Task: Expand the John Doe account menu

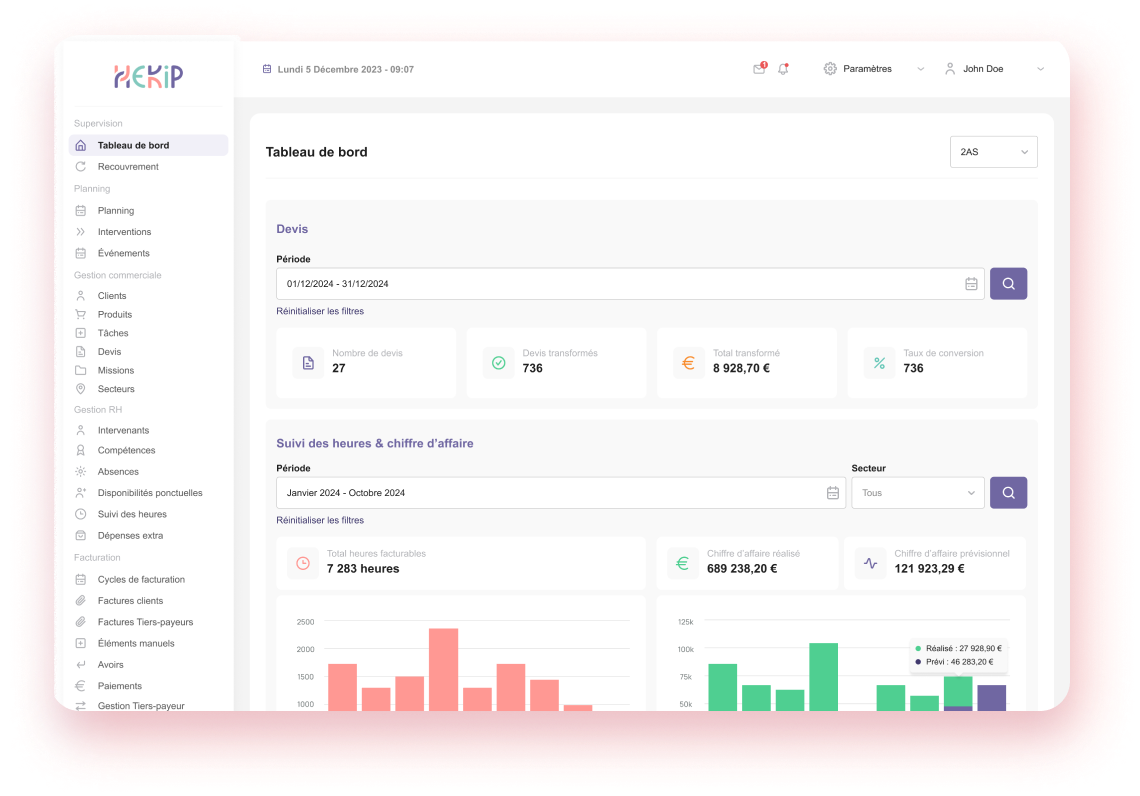Action: pyautogui.click(x=1040, y=69)
